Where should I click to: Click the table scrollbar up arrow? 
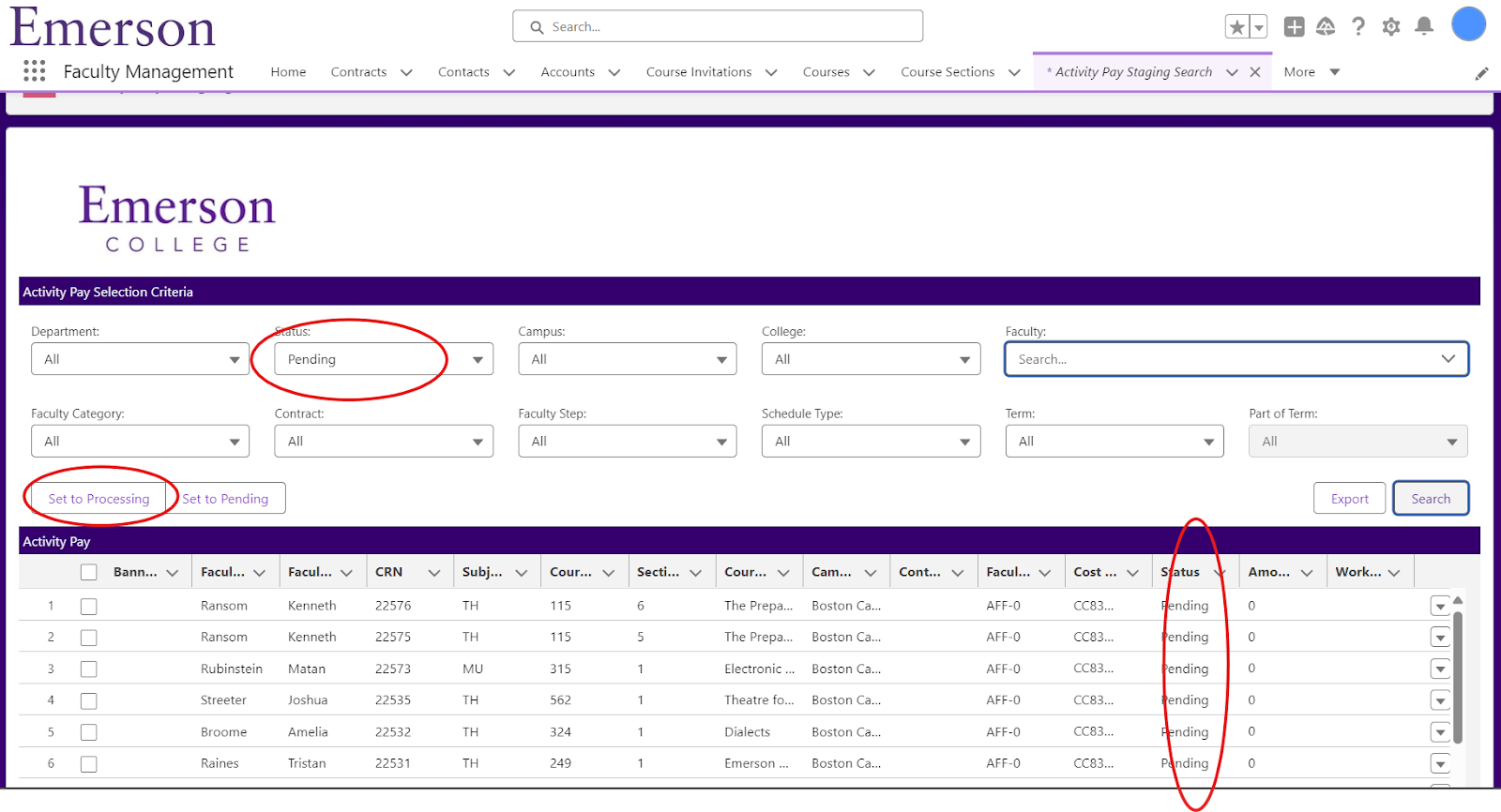click(1458, 600)
